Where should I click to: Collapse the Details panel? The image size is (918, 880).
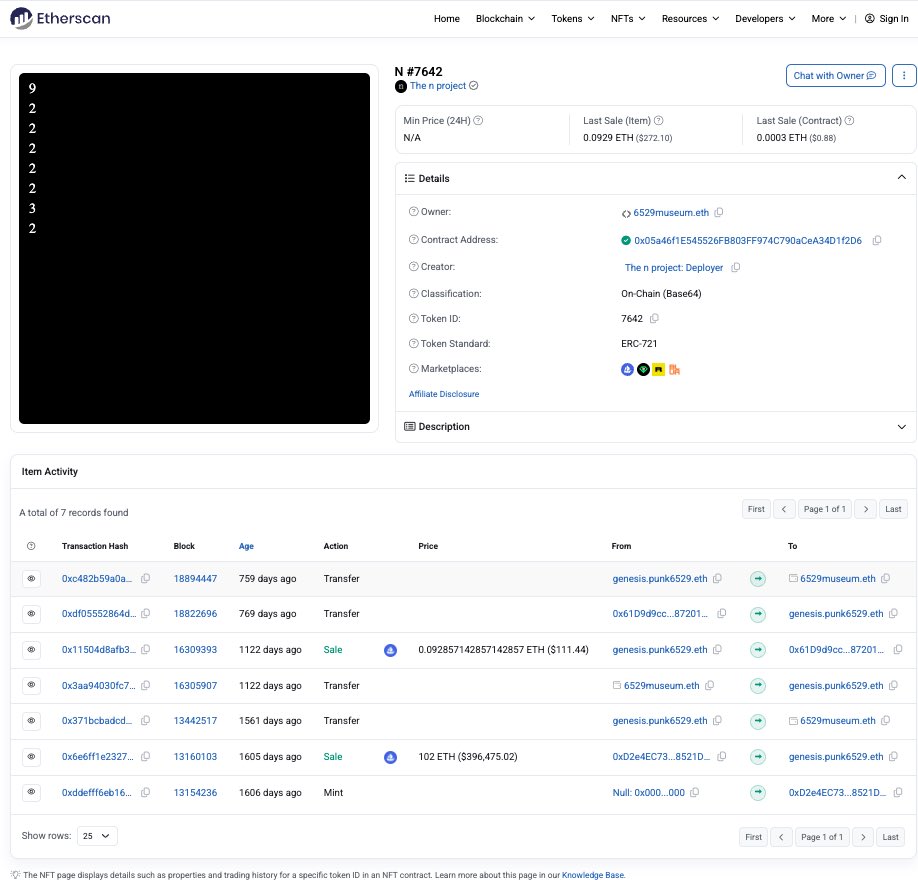point(901,177)
